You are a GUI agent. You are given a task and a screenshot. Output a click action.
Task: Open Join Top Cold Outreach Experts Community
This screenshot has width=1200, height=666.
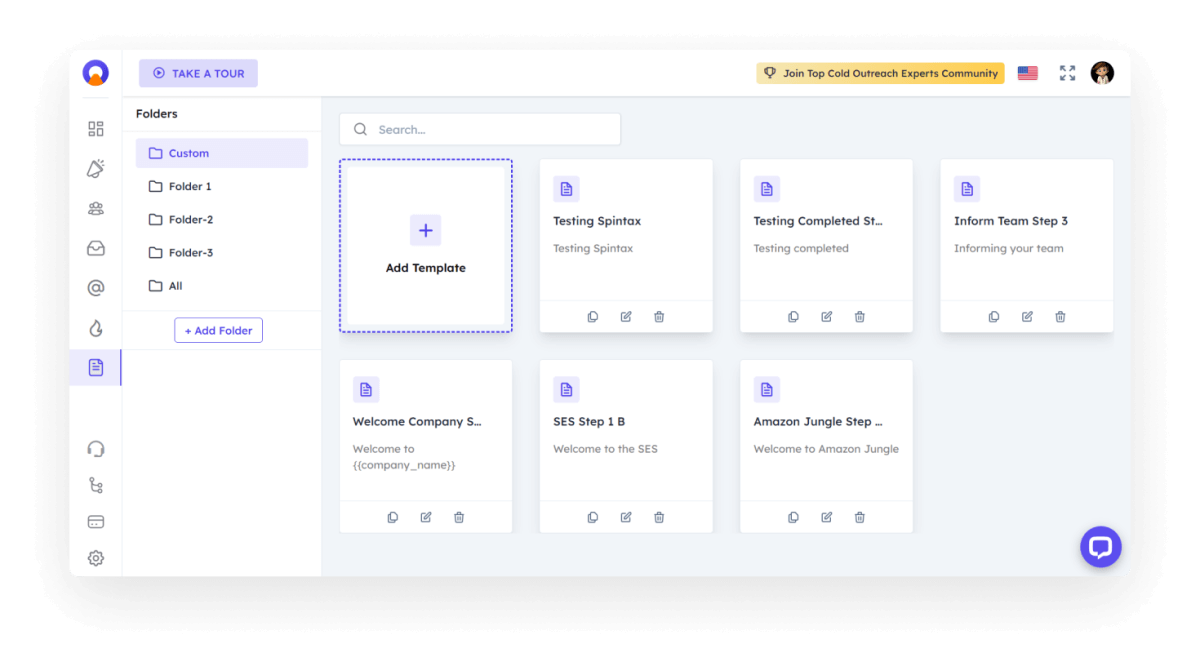click(880, 73)
